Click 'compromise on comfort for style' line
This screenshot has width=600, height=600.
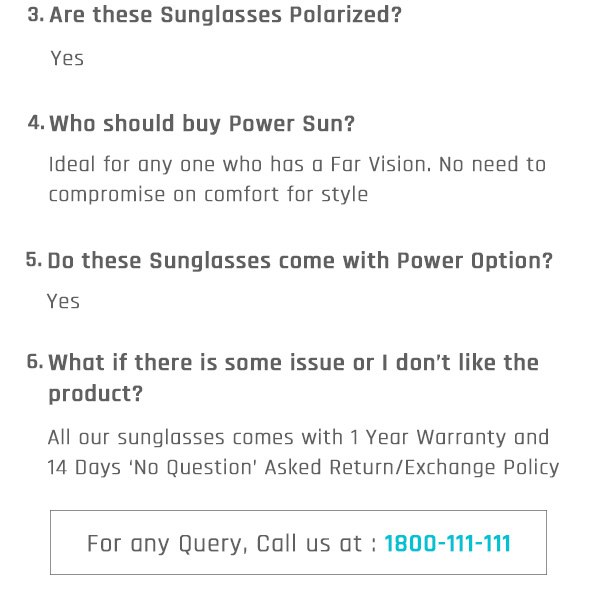209,194
